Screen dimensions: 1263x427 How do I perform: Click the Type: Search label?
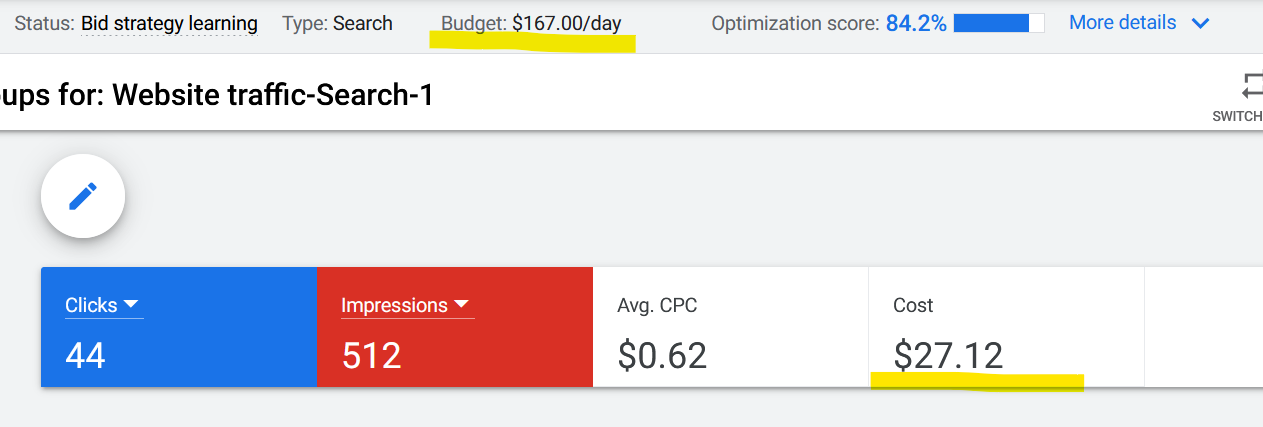point(337,23)
